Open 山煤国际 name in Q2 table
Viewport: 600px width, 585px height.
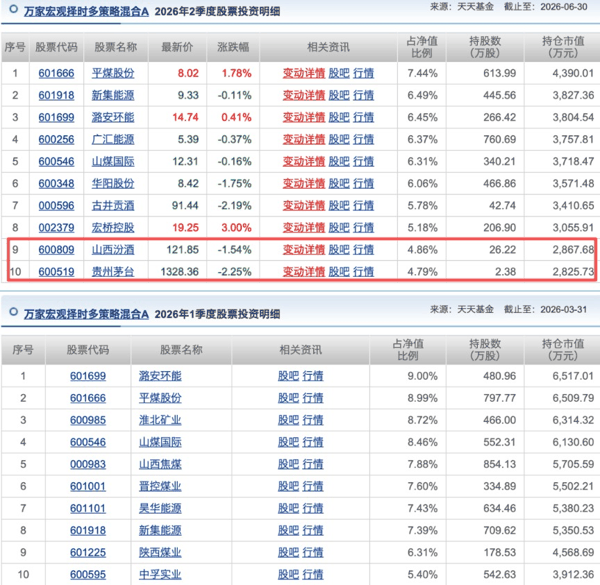tap(113, 161)
